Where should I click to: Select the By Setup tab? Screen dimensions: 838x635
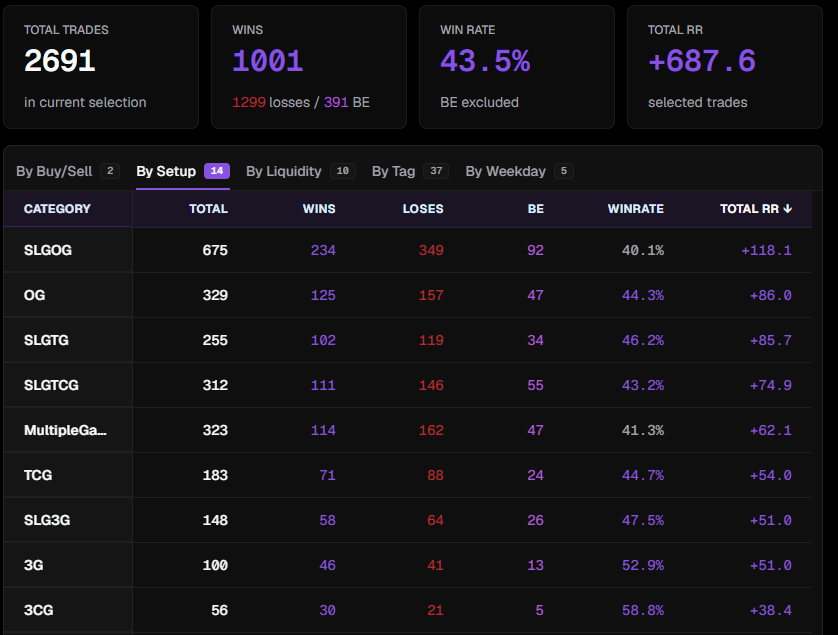coord(183,171)
